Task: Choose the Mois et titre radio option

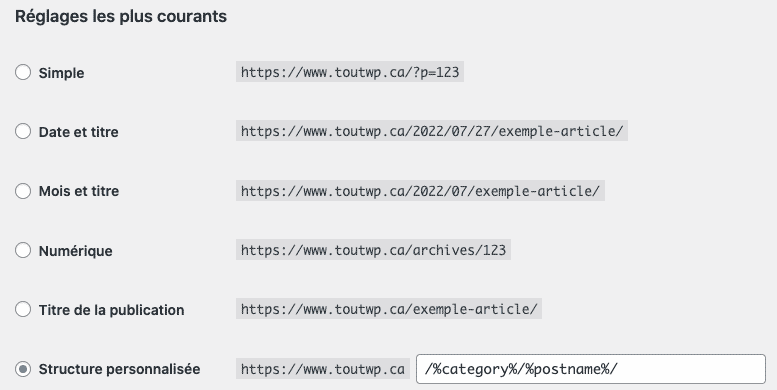Action: (23, 191)
